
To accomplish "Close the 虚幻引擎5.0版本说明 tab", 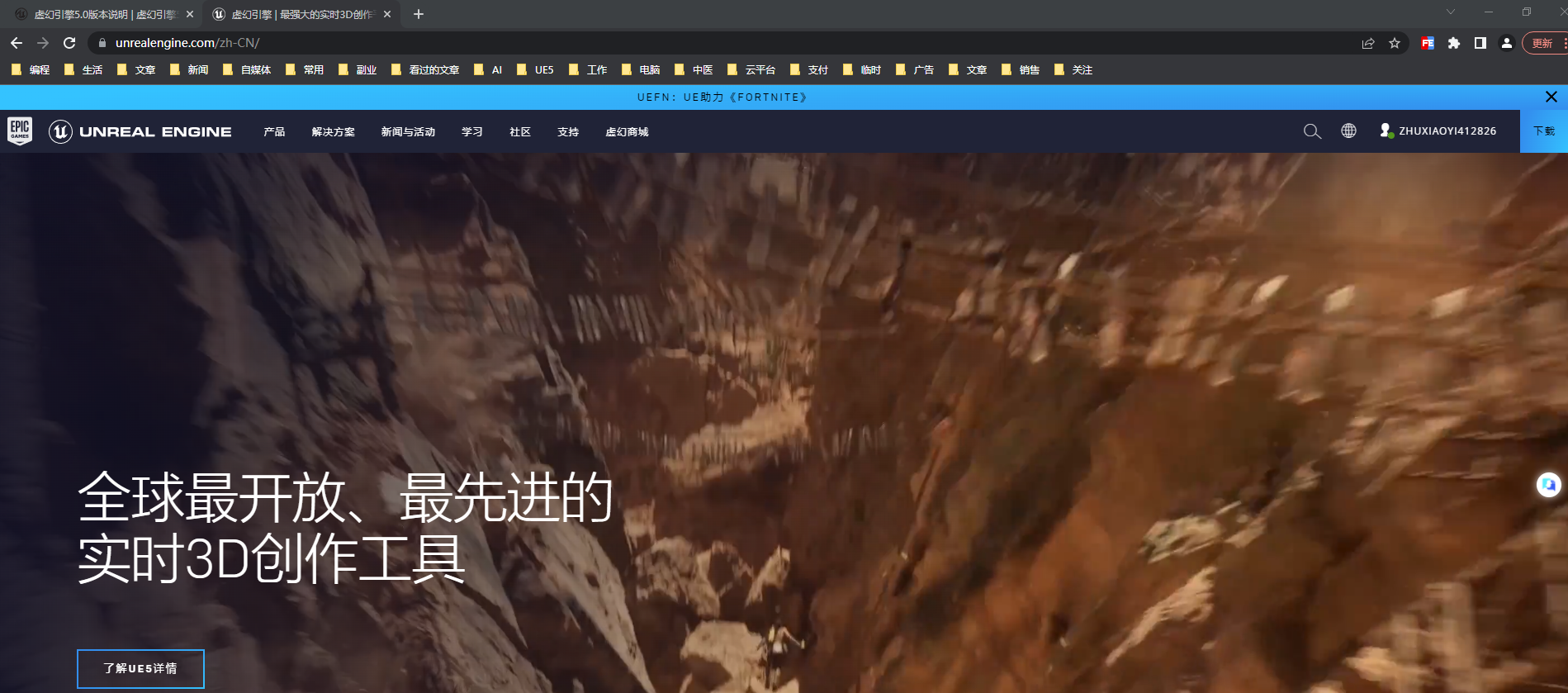I will (190, 14).
